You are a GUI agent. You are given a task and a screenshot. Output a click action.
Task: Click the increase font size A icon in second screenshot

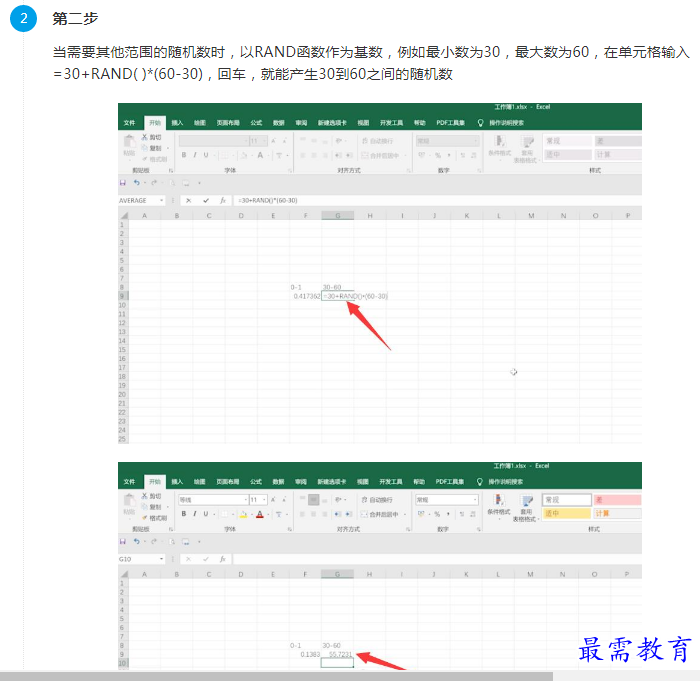(273, 500)
